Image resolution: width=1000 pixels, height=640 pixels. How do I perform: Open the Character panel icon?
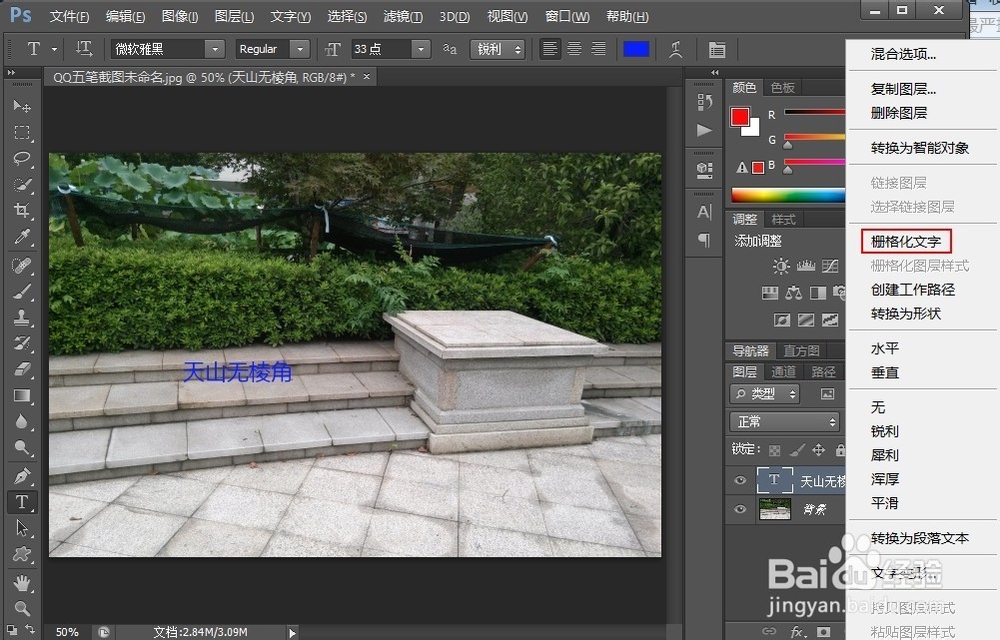[704, 212]
